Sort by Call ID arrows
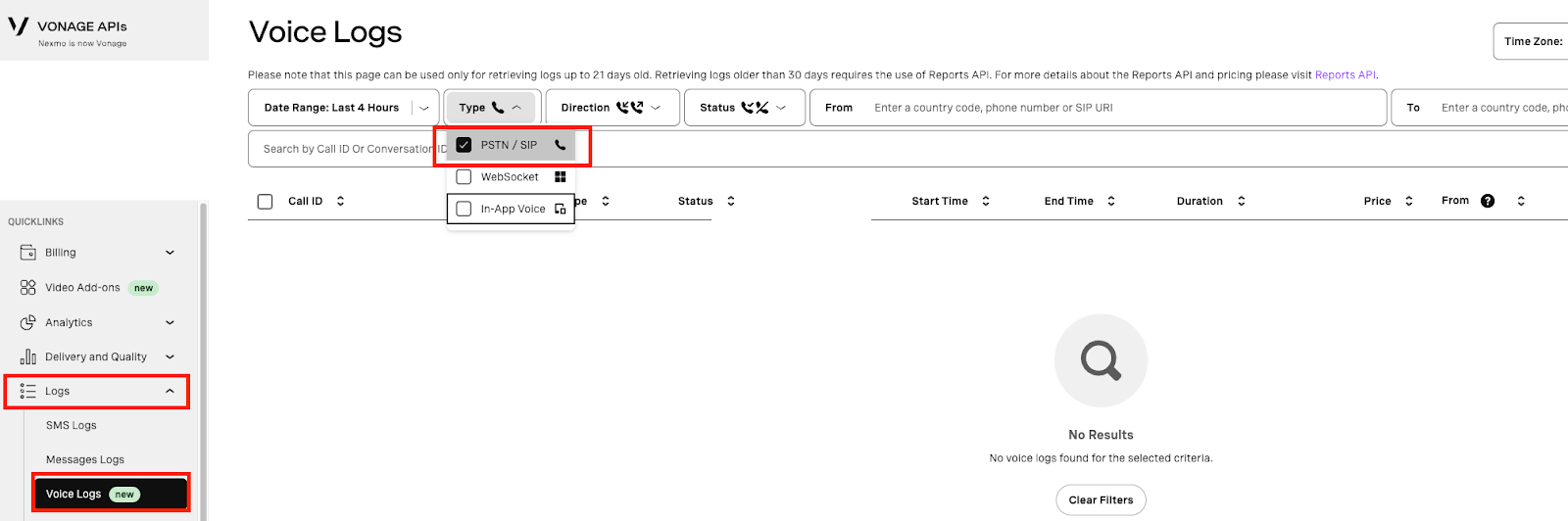Image resolution: width=1568 pixels, height=521 pixels. (x=340, y=201)
